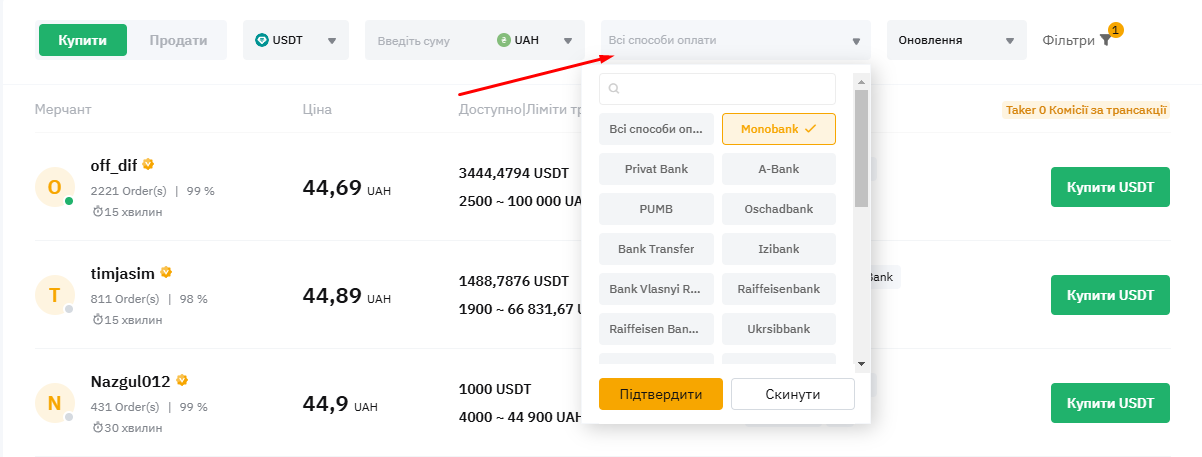1202x457 pixels.
Task: Select Privat Bank payment method
Action: point(656,169)
